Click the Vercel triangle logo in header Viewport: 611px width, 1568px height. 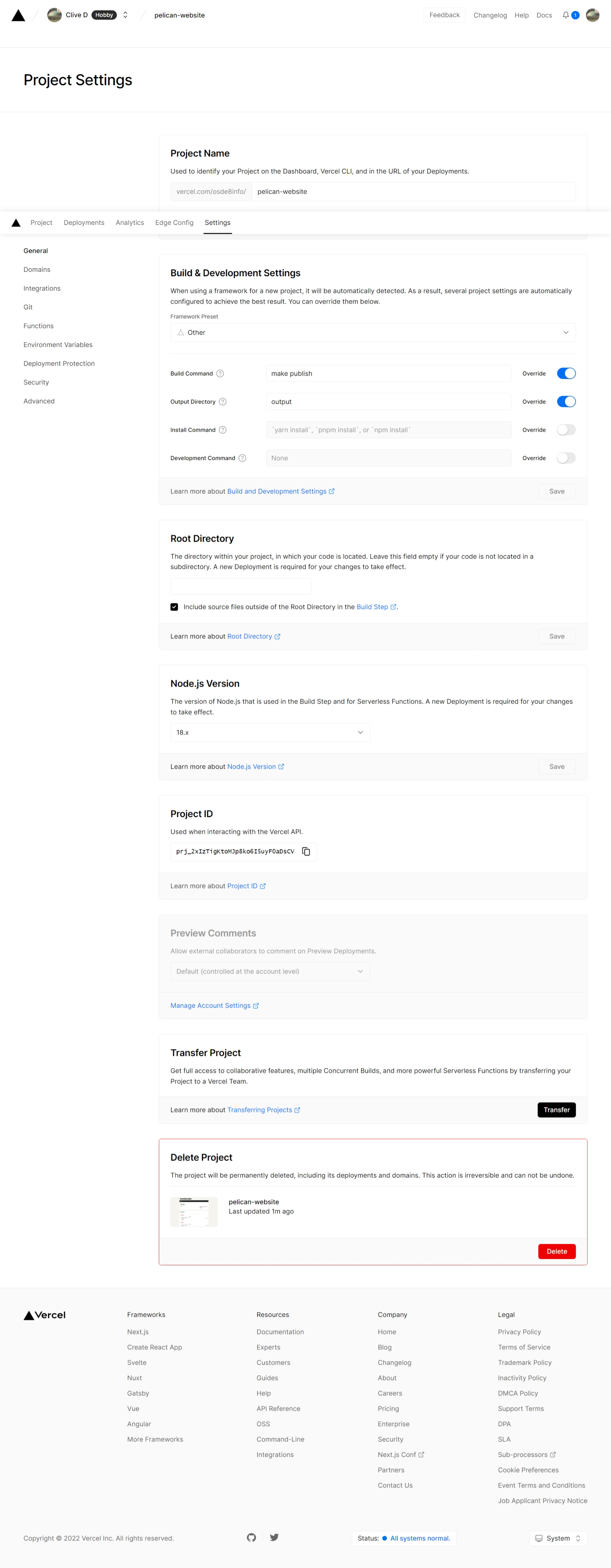(18, 15)
